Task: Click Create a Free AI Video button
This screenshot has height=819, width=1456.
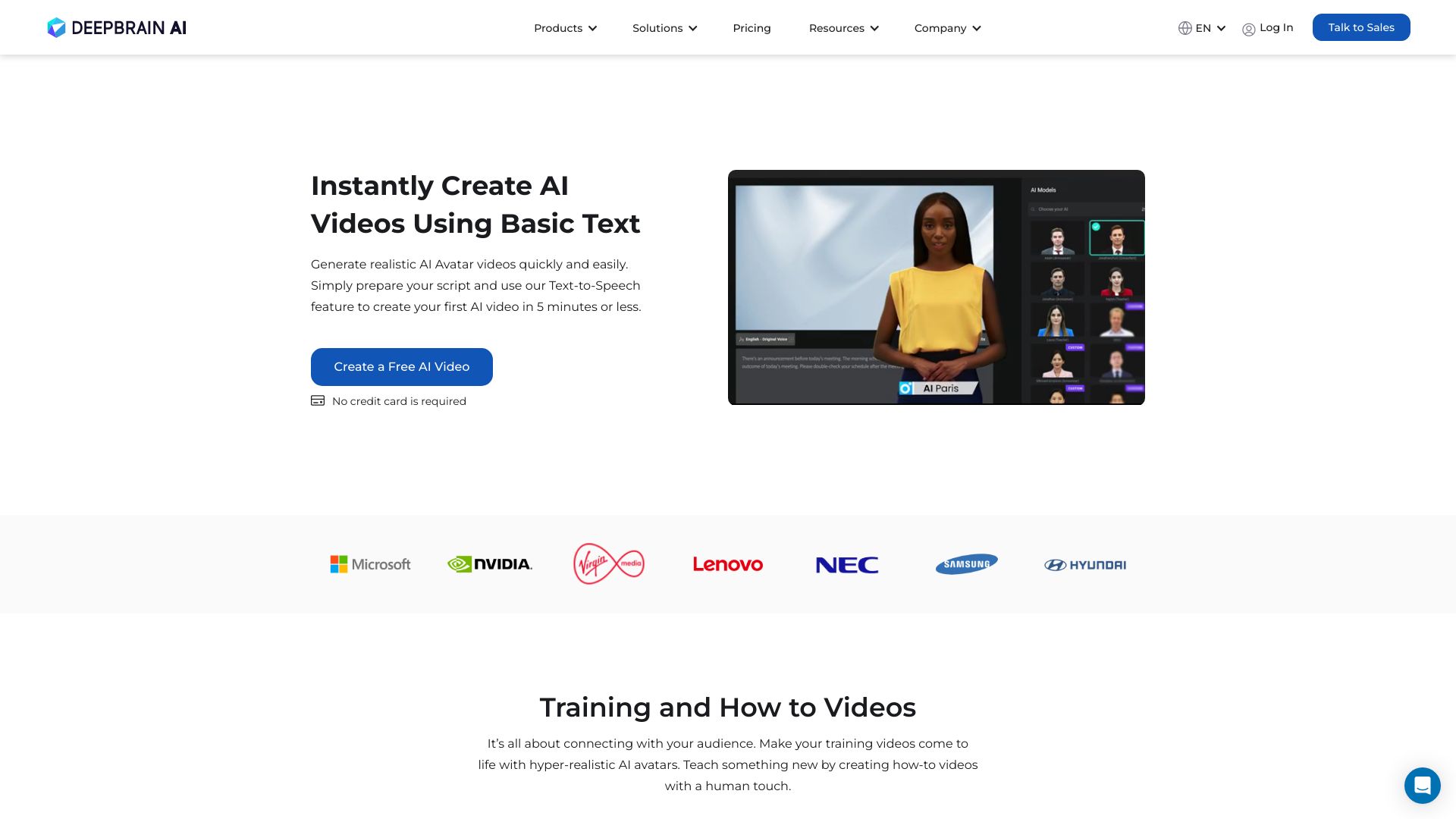Action: tap(401, 366)
